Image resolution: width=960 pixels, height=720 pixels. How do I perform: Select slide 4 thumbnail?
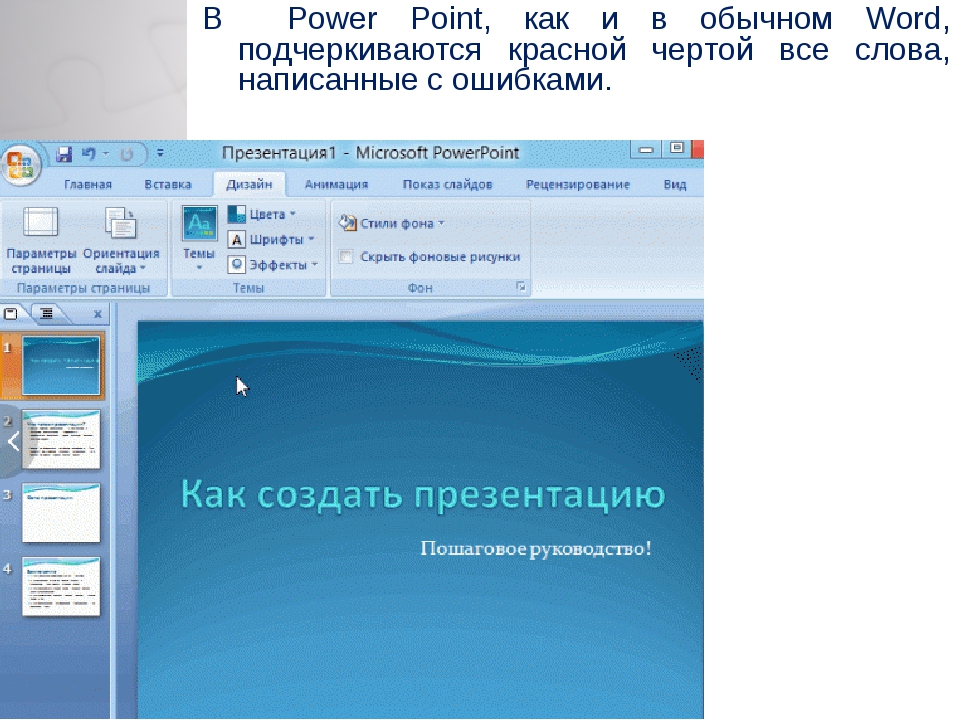(x=61, y=586)
